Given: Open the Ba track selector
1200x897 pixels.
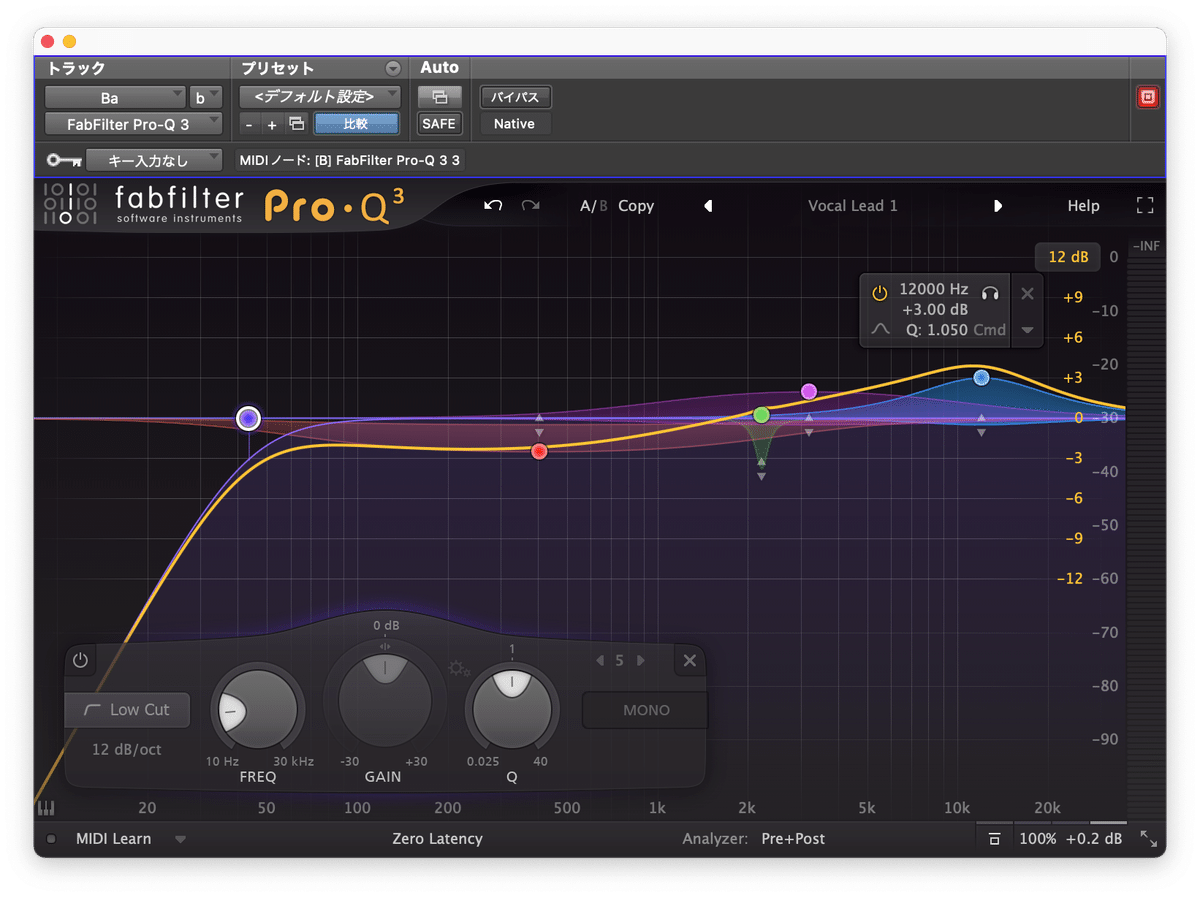Looking at the screenshot, I should [115, 98].
